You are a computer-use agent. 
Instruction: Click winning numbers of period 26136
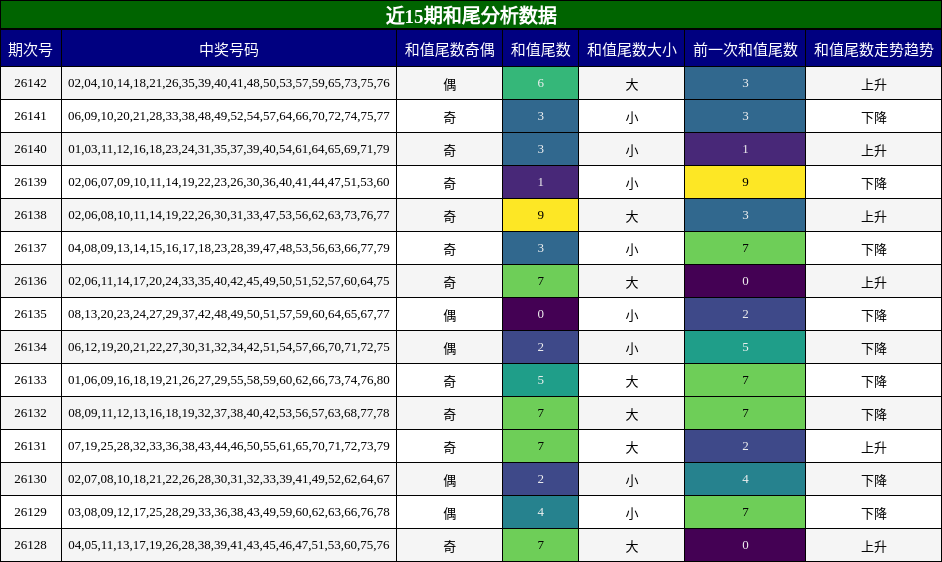coord(229,281)
